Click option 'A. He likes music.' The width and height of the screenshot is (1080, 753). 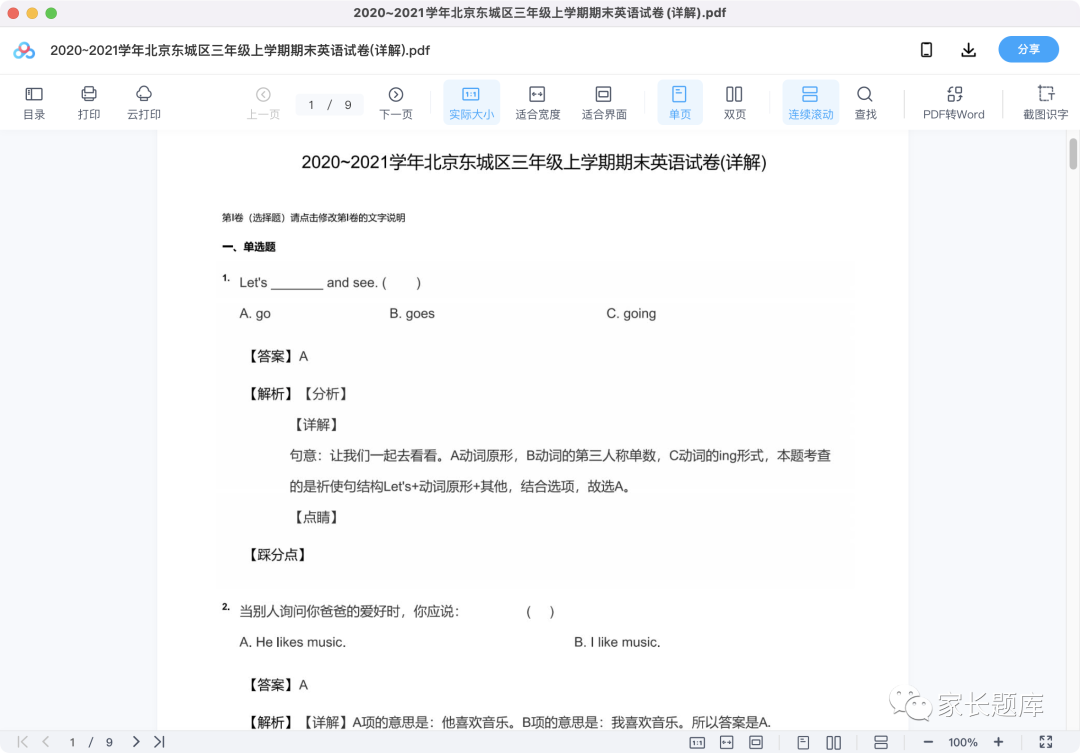point(292,642)
